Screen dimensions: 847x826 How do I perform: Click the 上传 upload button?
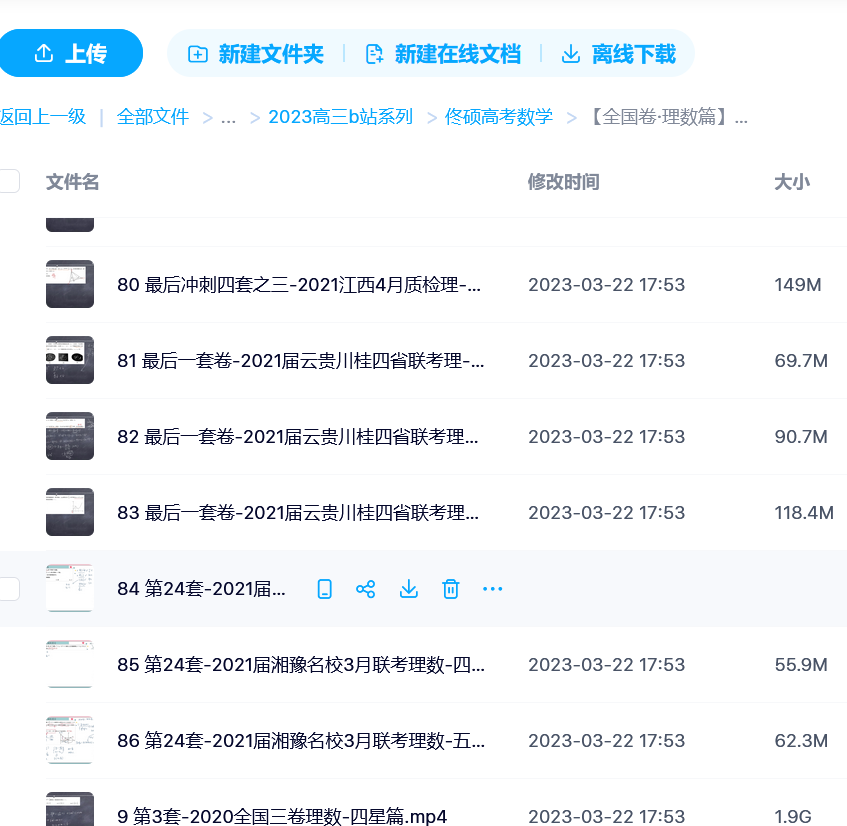pos(70,54)
